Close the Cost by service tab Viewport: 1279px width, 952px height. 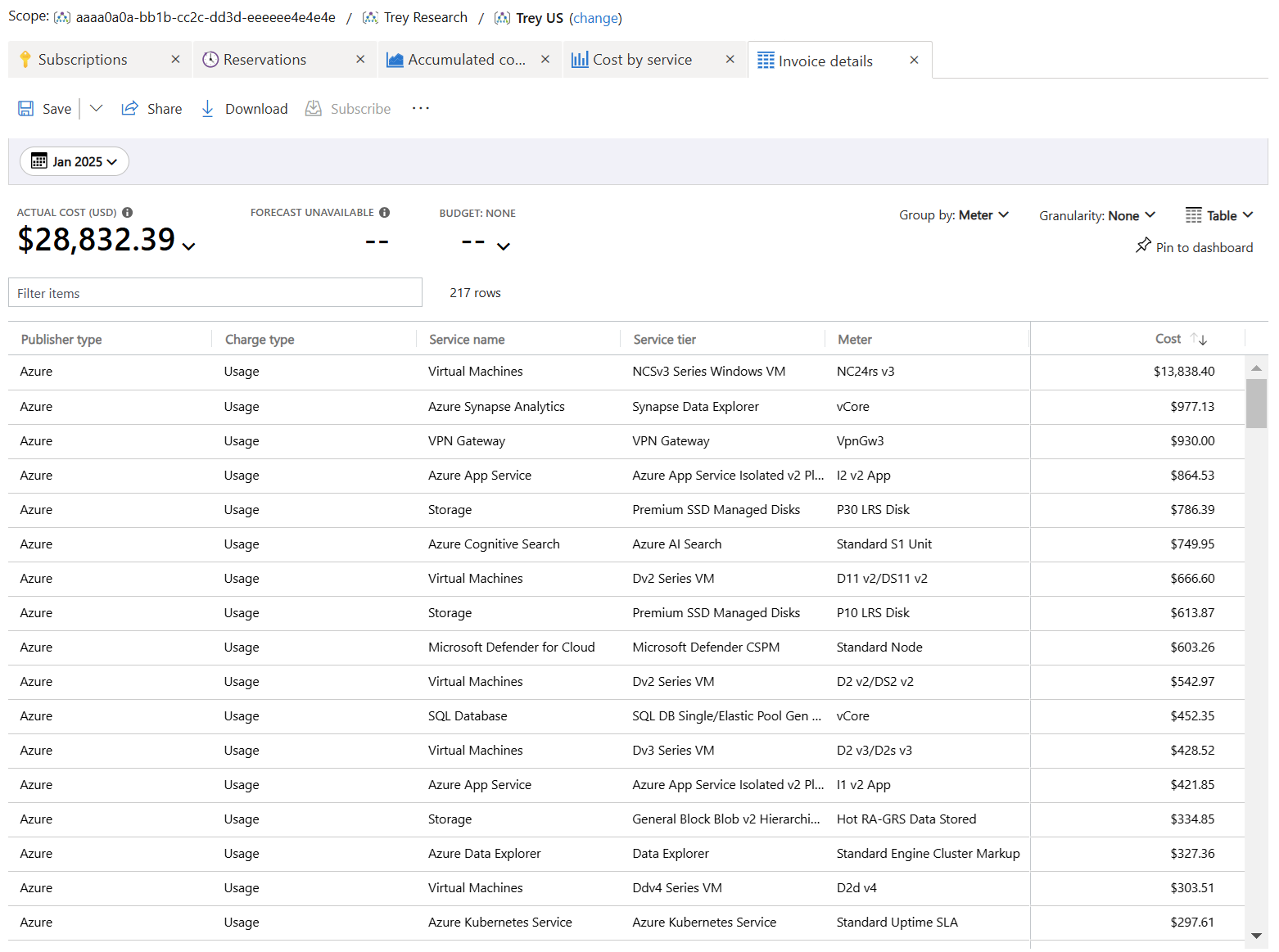coord(730,60)
